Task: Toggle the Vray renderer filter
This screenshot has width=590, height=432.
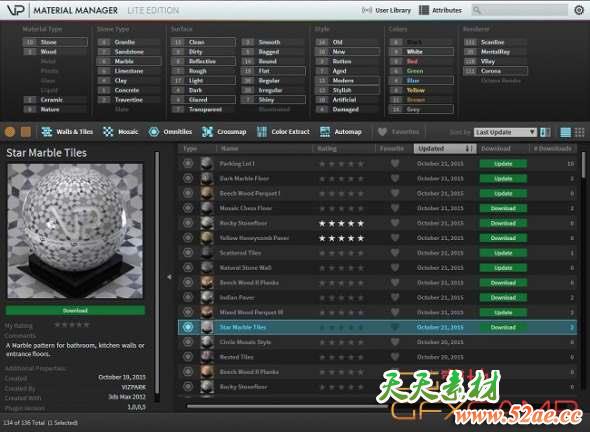Action: coord(495,61)
